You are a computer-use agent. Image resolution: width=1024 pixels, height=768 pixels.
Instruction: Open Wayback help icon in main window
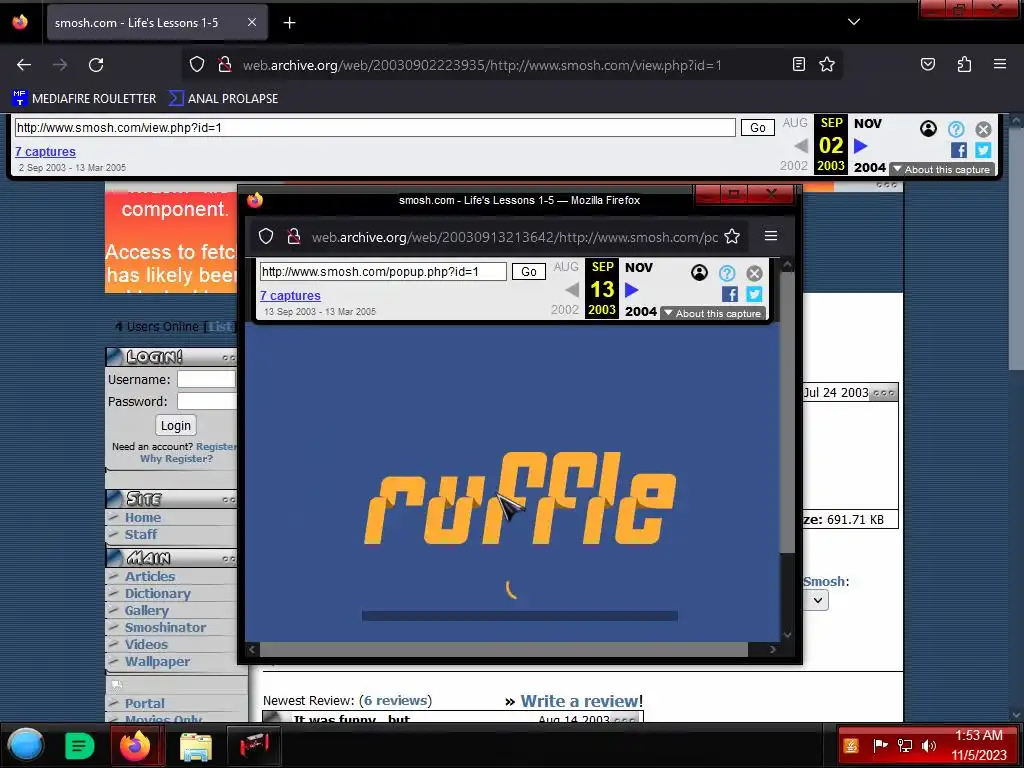[x=956, y=129]
